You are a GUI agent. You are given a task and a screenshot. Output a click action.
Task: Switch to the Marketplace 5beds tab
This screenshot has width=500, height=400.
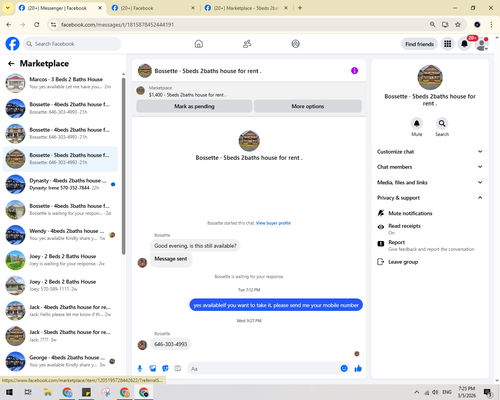(246, 8)
